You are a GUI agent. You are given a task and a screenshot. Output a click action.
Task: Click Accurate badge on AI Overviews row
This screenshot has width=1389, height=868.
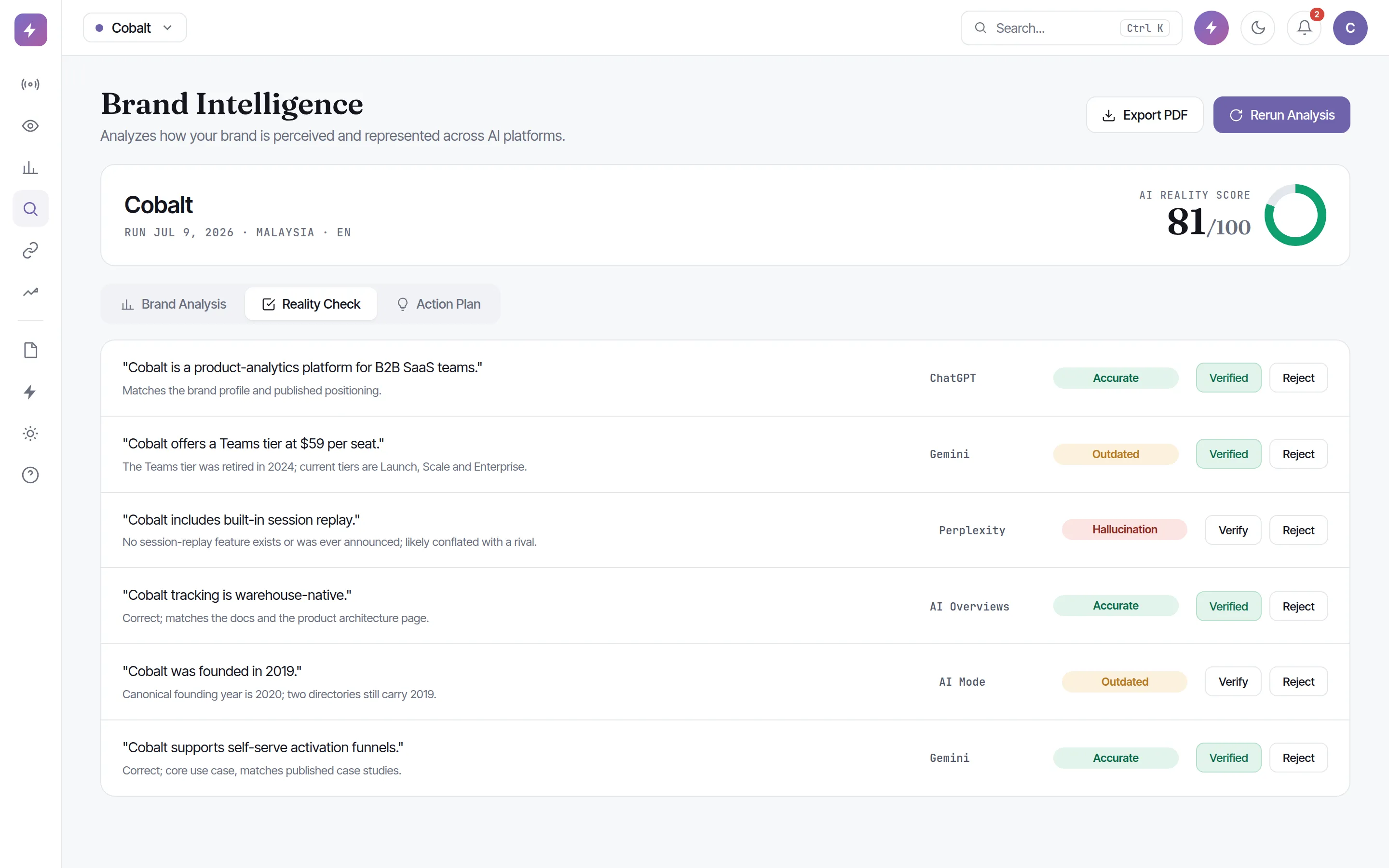[x=1115, y=606]
